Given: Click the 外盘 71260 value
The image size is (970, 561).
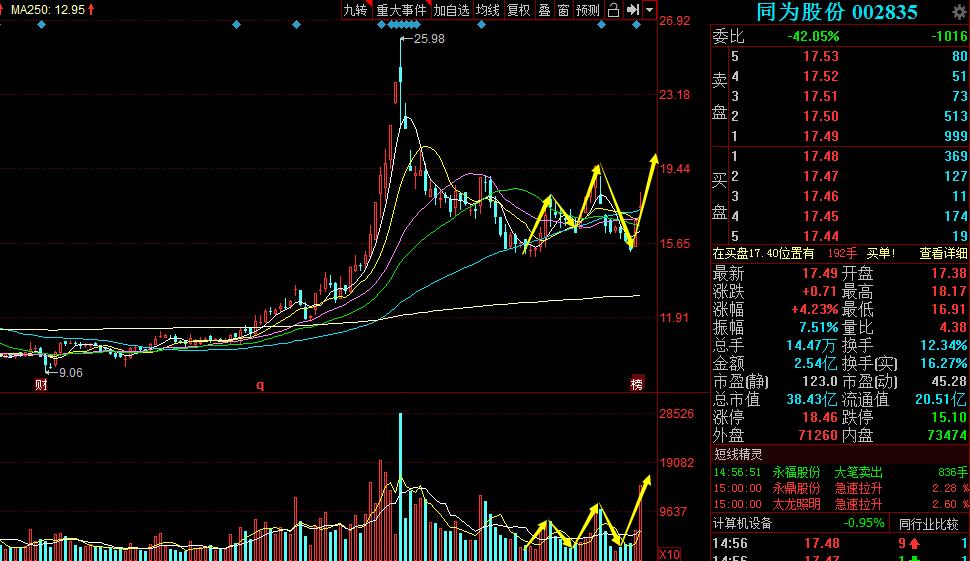Looking at the screenshot, I should [x=818, y=435].
